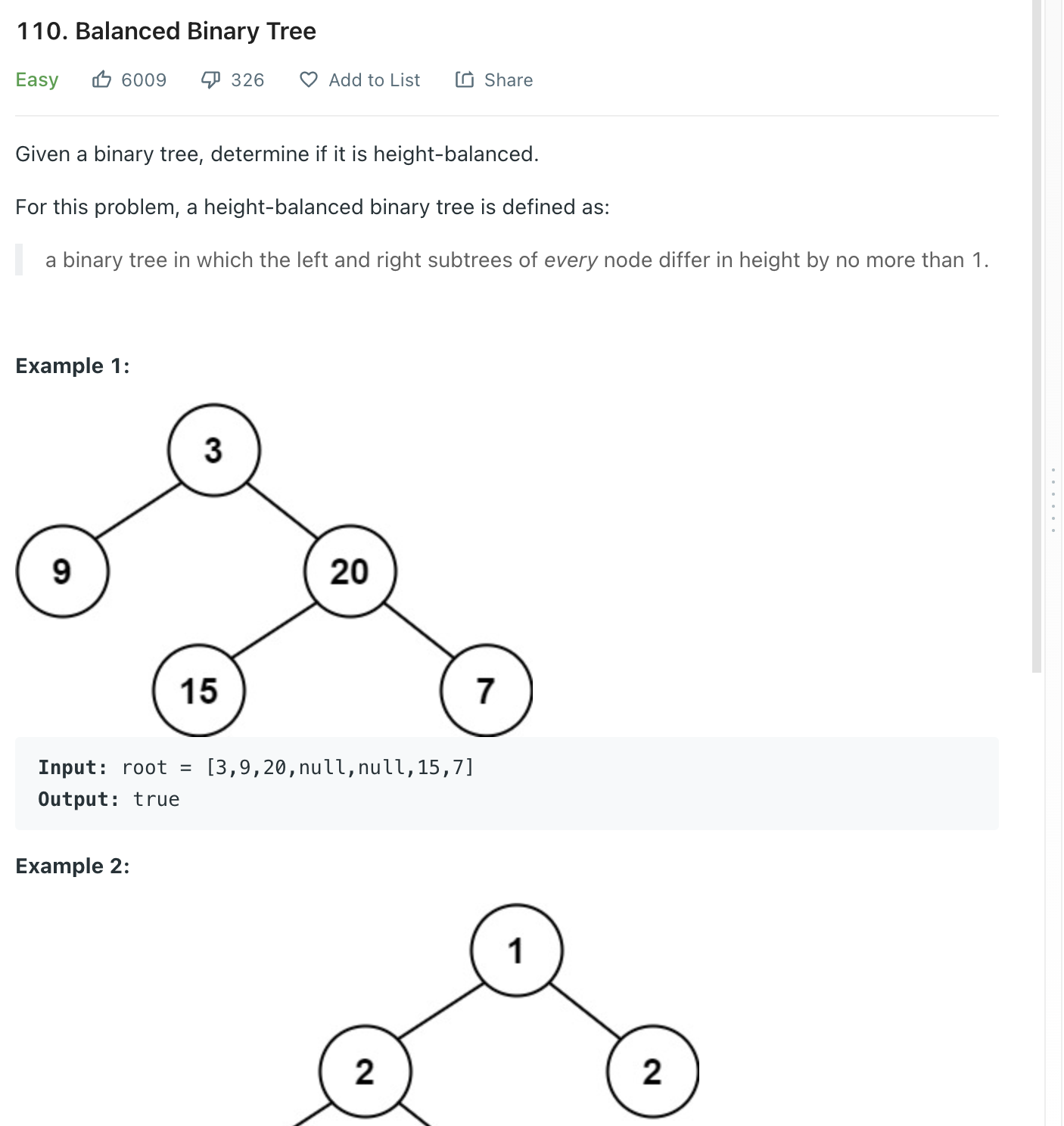This screenshot has height=1126, width=1064.
Task: Click the node labeled 9
Action: coord(61,572)
